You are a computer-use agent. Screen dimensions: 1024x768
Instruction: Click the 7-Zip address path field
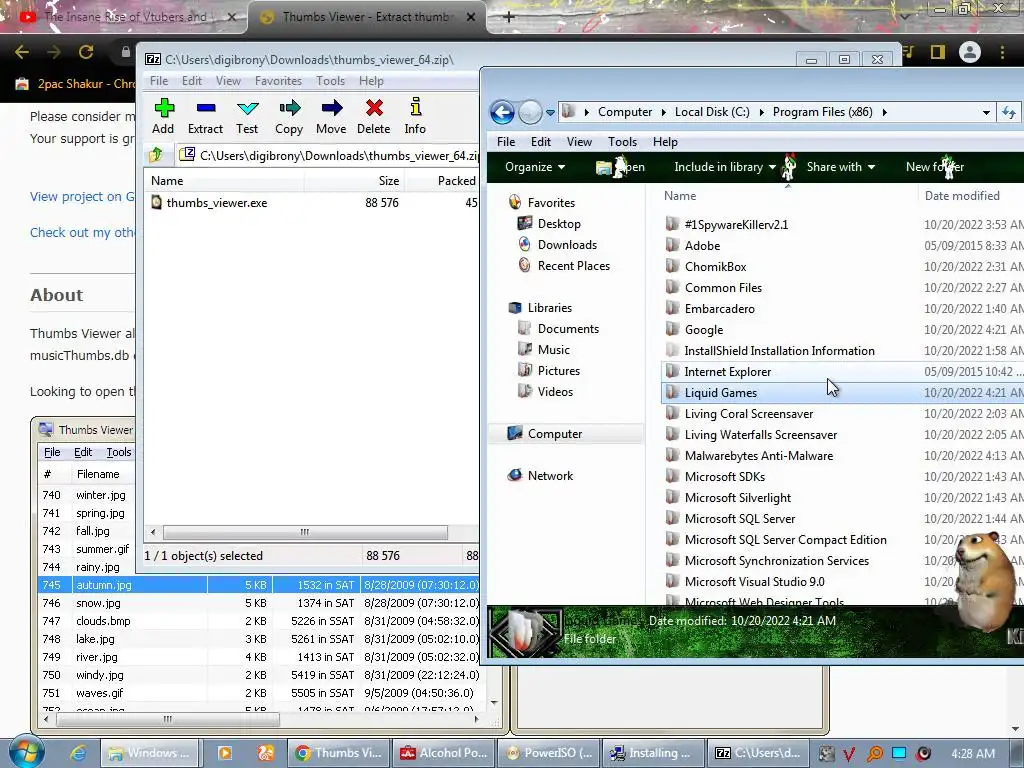click(x=330, y=155)
